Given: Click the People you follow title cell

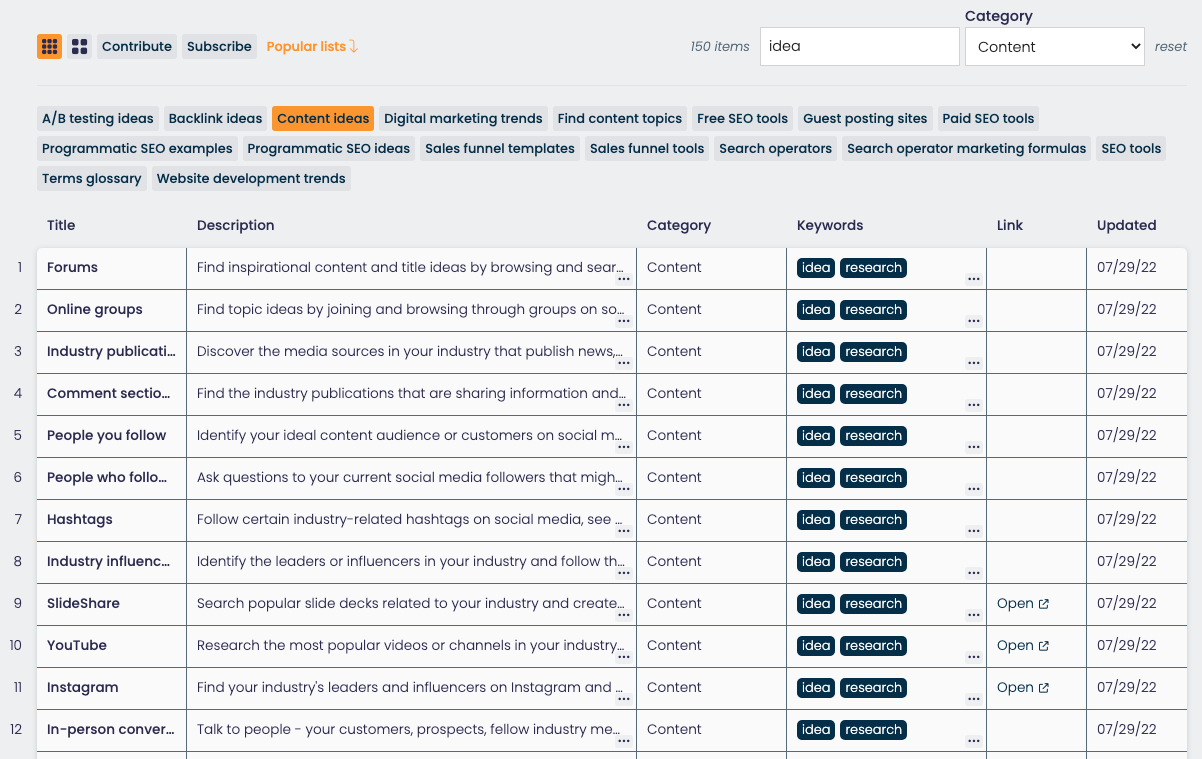Looking at the screenshot, I should (x=112, y=435).
